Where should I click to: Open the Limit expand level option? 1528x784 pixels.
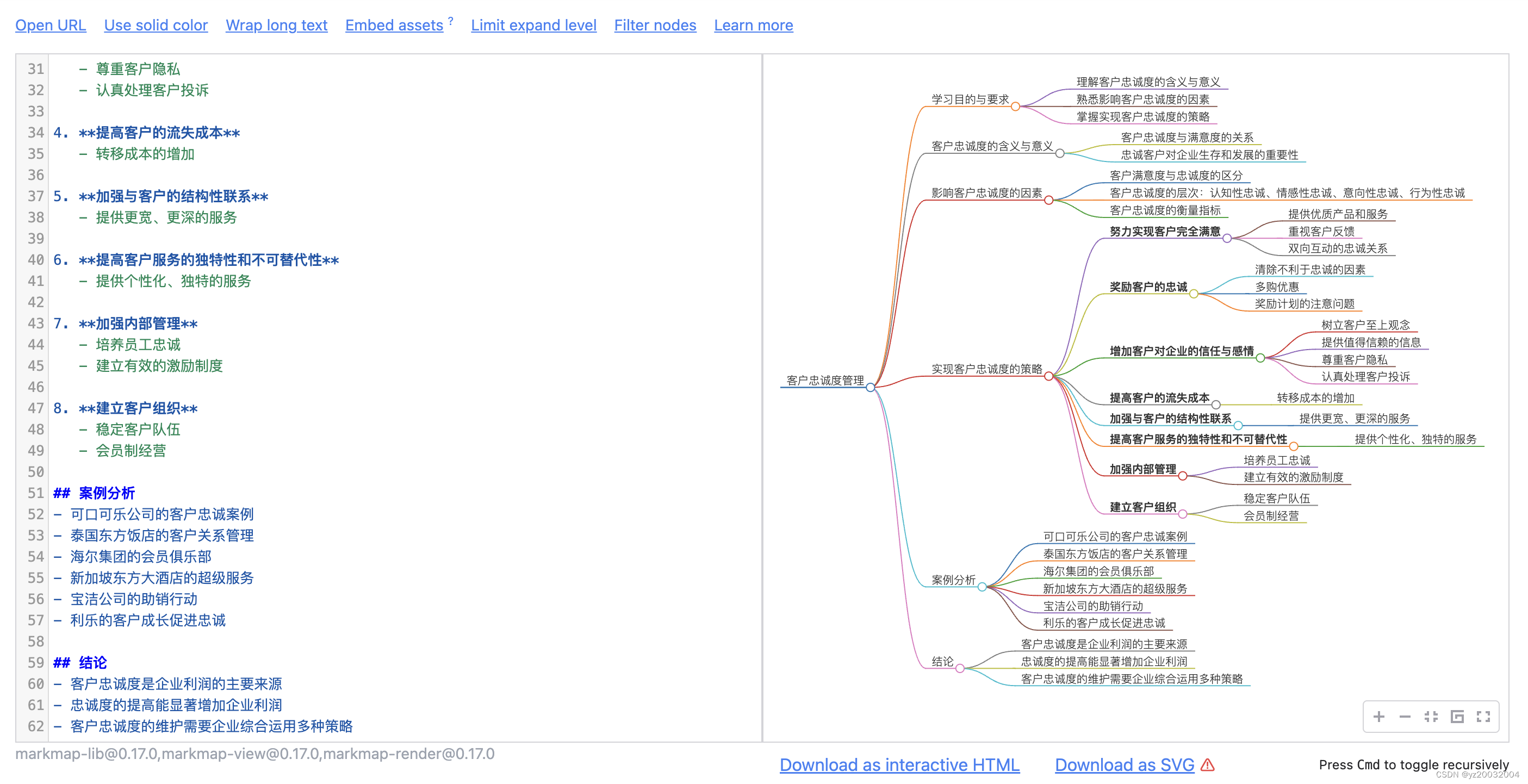(533, 26)
